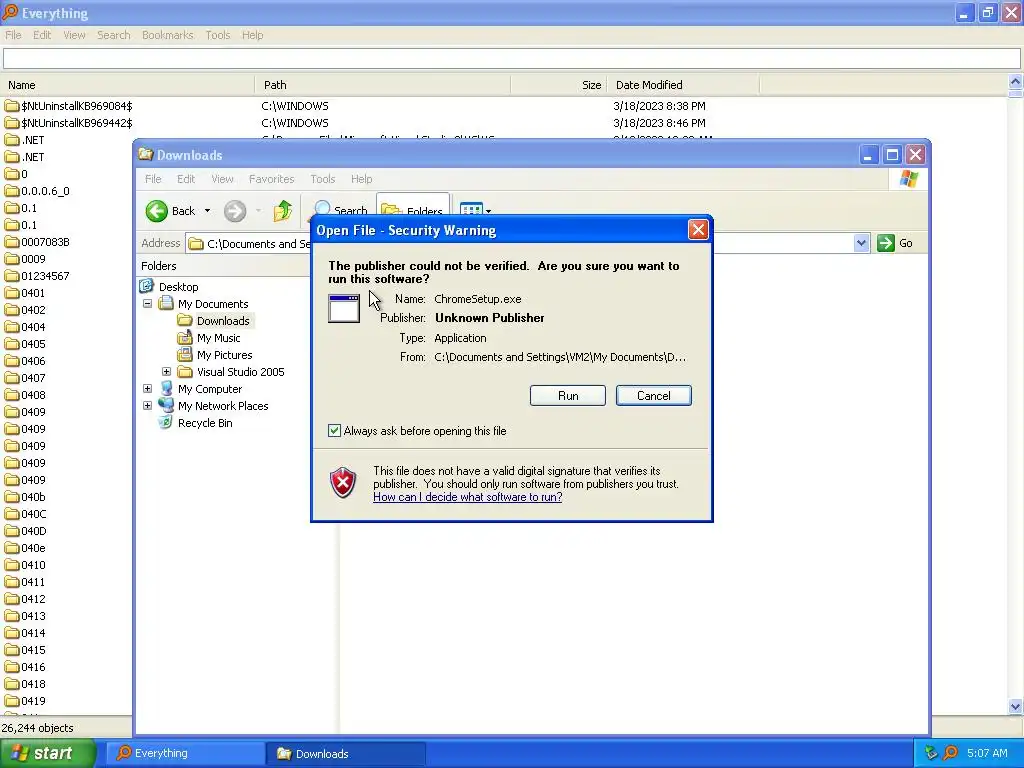Select $NtUninstallKB969442$ folder icon in Everything

point(12,123)
